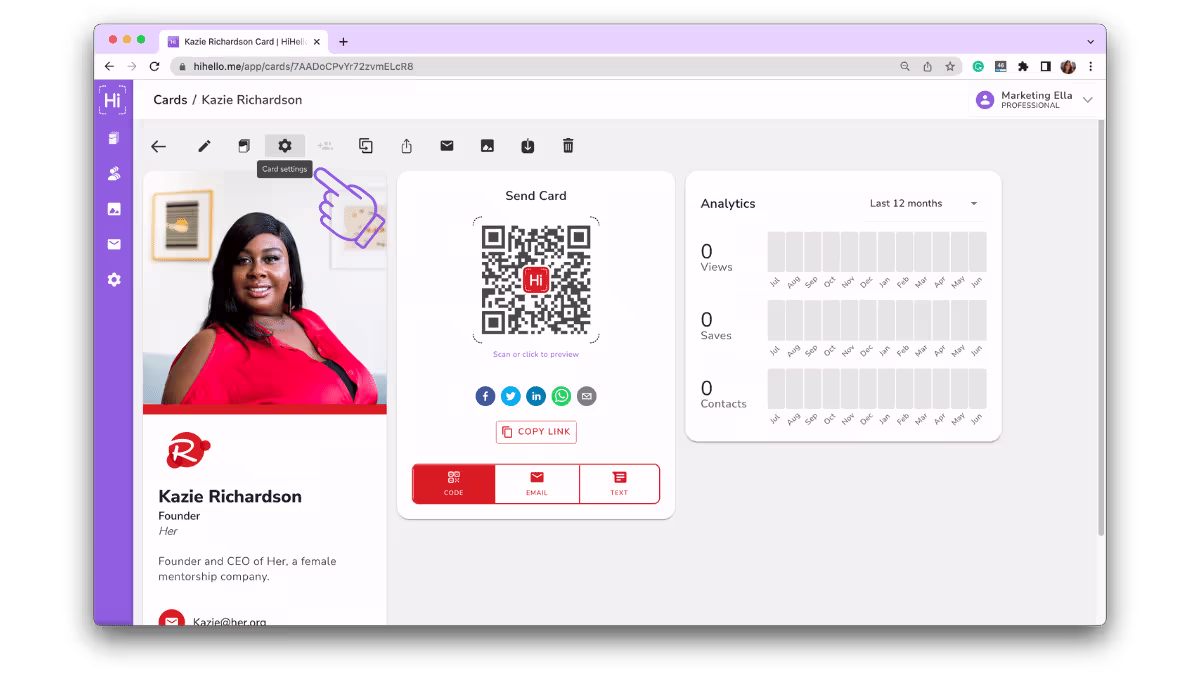Click the browser reload button
The image size is (1200, 677).
pos(154,66)
